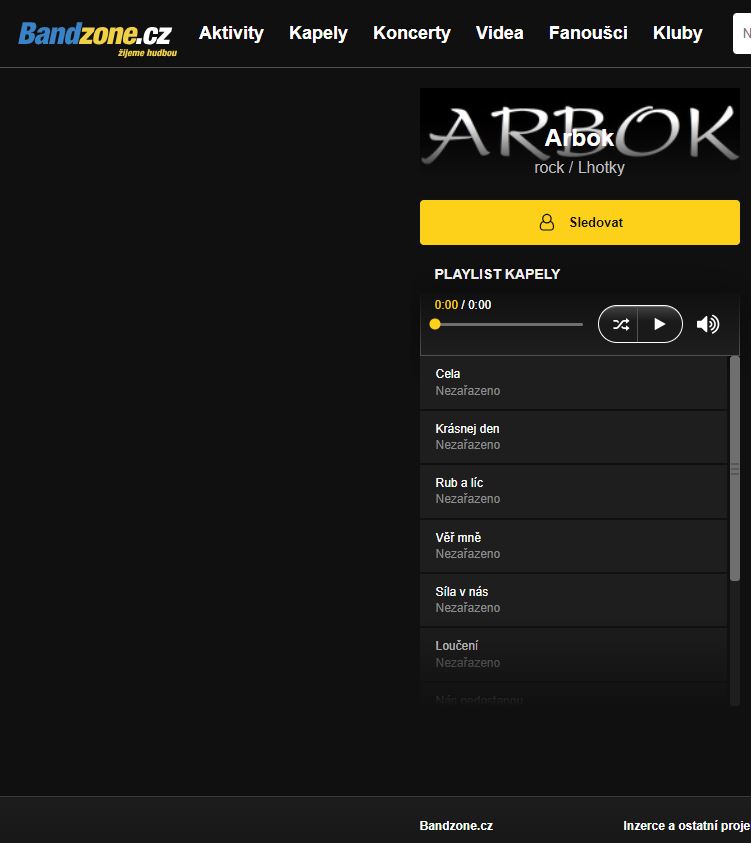Screen dimensions: 751x843
Task: Open the Aktivity menu item
Action: point(231,33)
